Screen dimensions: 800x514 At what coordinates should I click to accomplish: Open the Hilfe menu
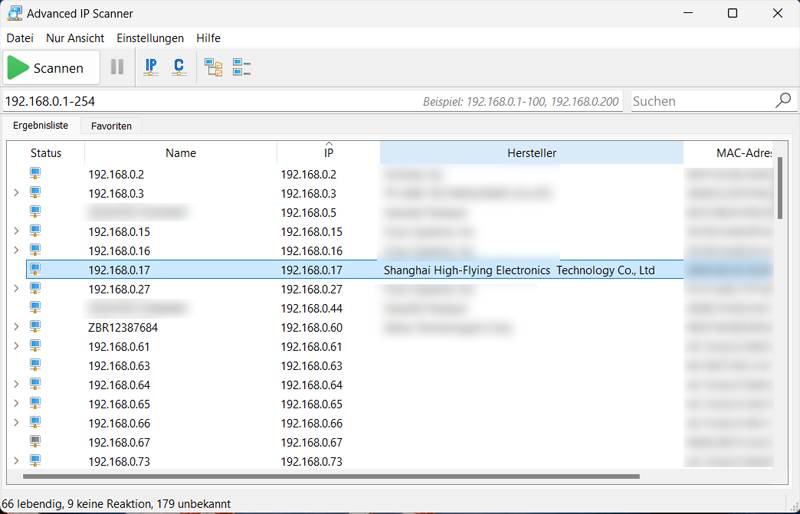coord(208,38)
